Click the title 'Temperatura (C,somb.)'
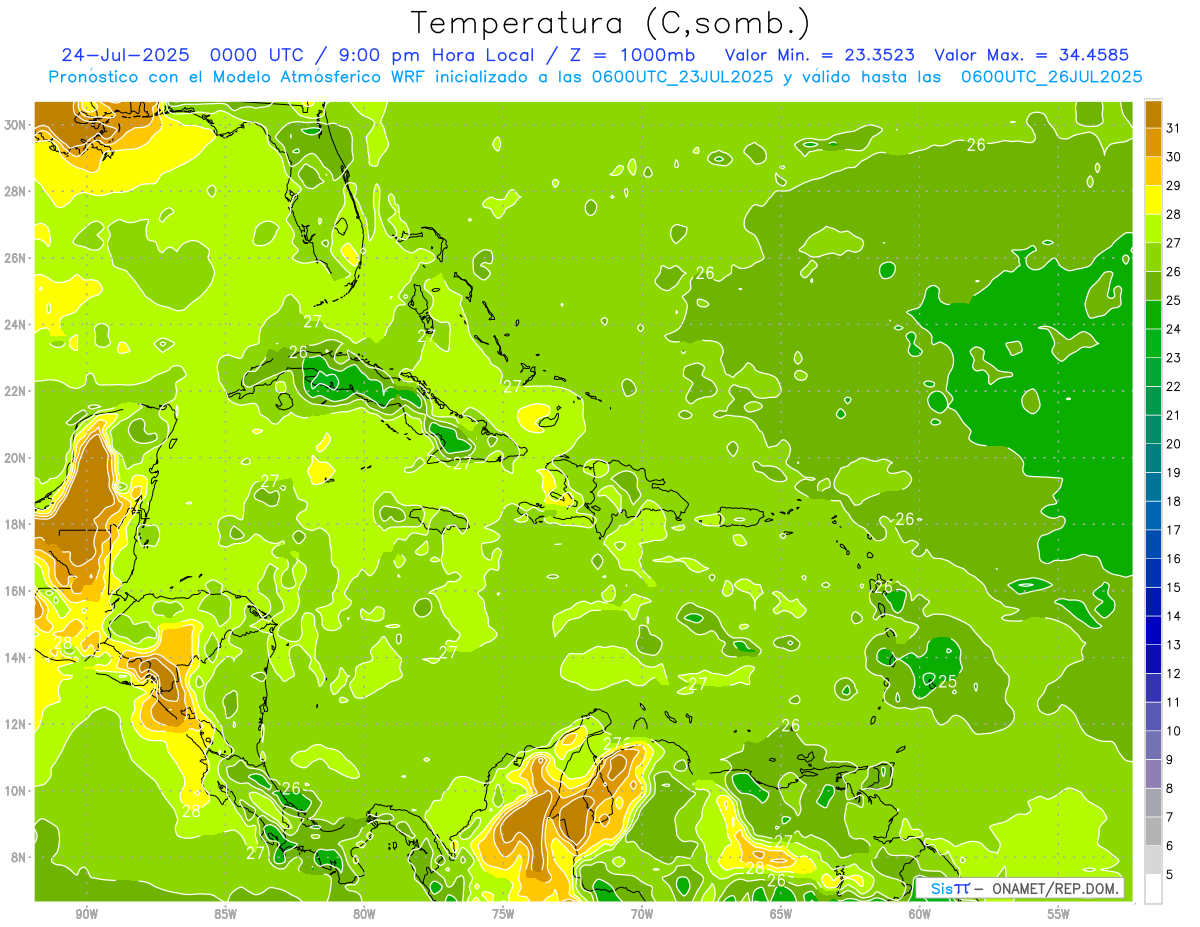Screen dimensions: 1200x927 (611, 23)
